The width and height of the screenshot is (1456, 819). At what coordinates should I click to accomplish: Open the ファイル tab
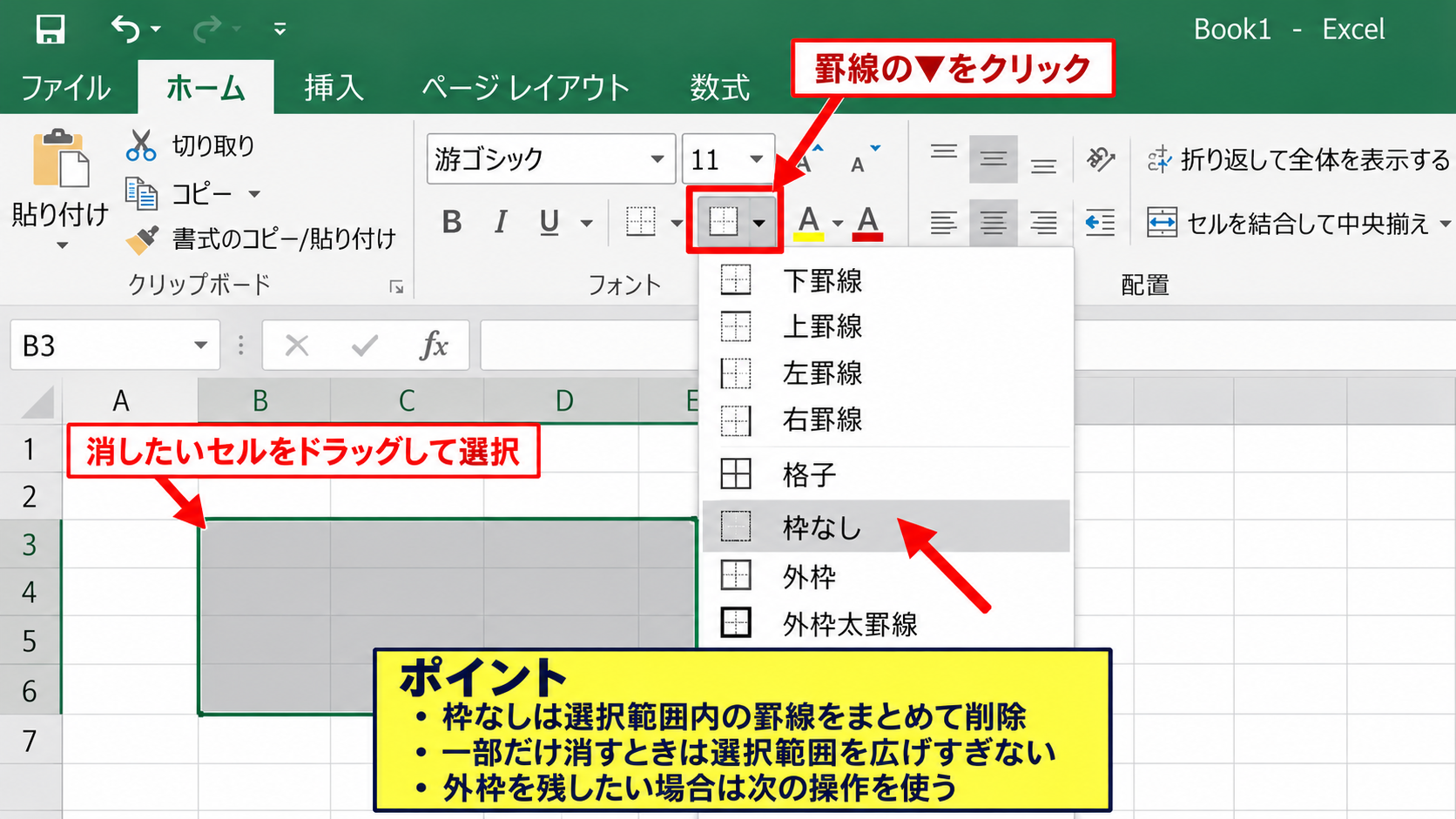click(x=66, y=87)
